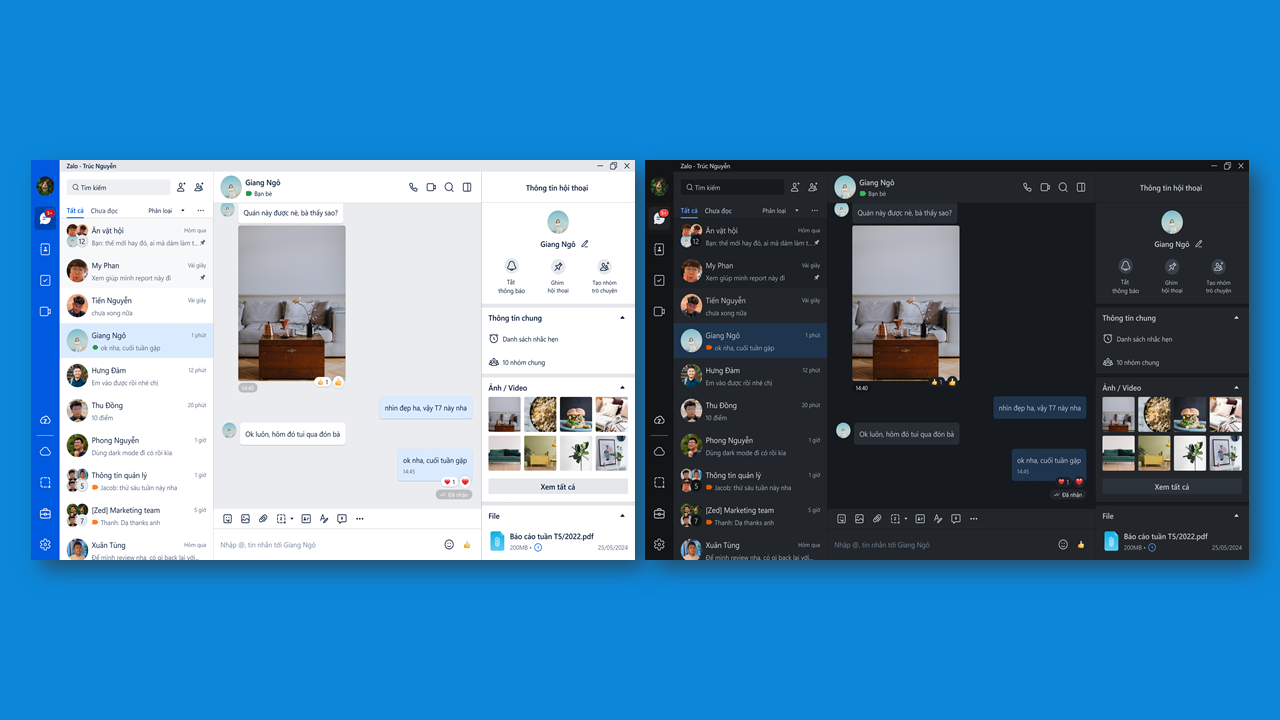Screen dimensions: 1280x720
Task: Click Xem tất cả to view all photos
Action: click(x=557, y=485)
